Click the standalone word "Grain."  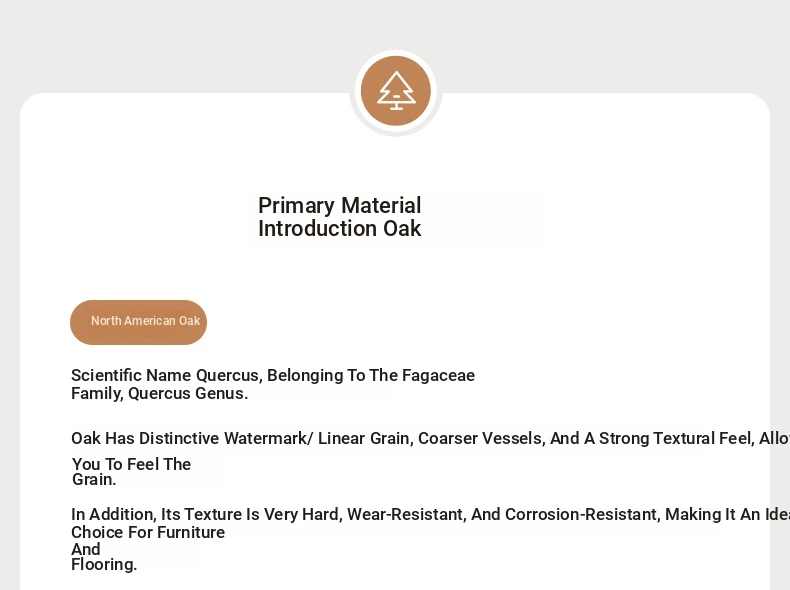[x=94, y=480]
